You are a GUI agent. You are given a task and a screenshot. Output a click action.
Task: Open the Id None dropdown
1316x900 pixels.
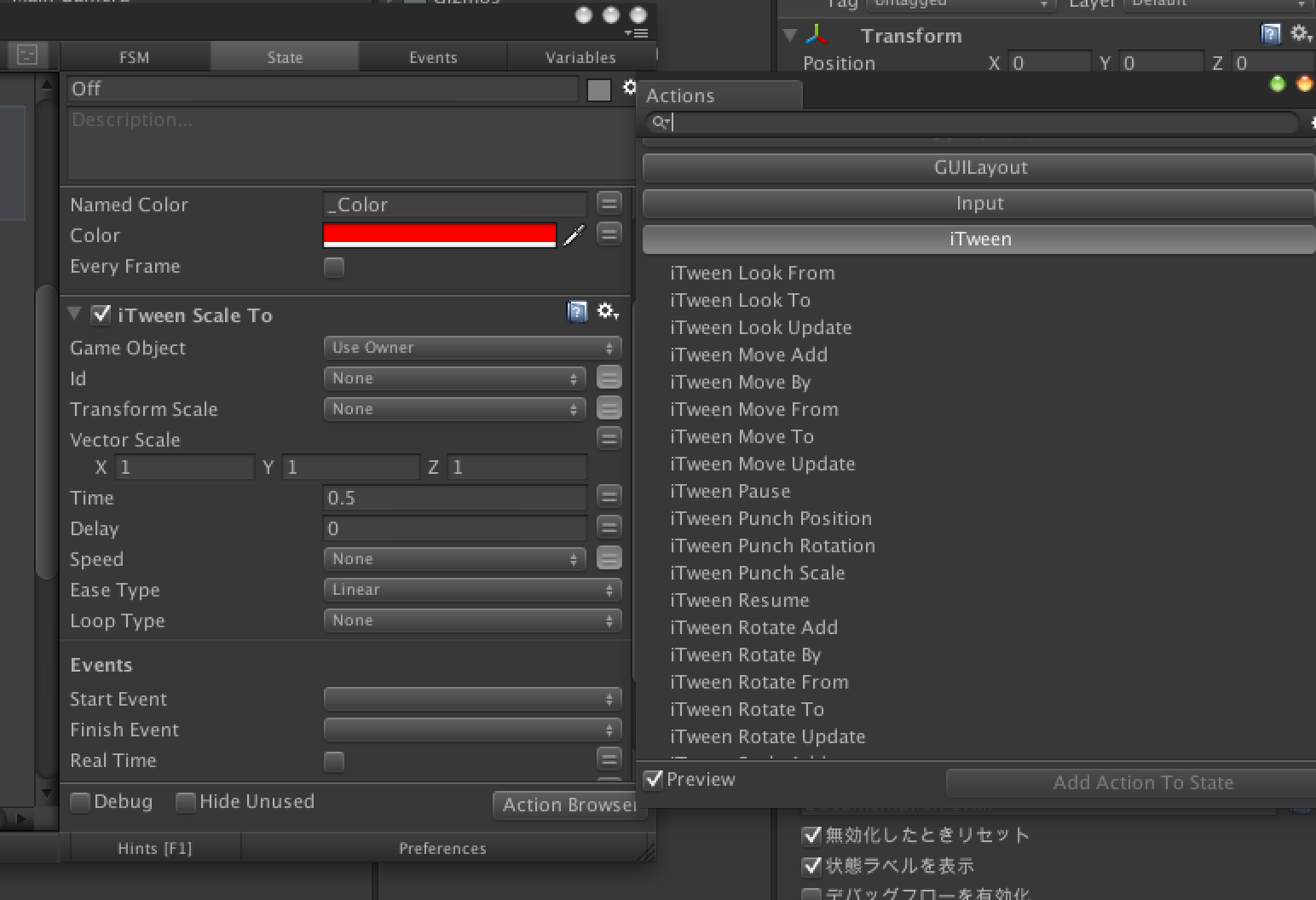(x=455, y=378)
